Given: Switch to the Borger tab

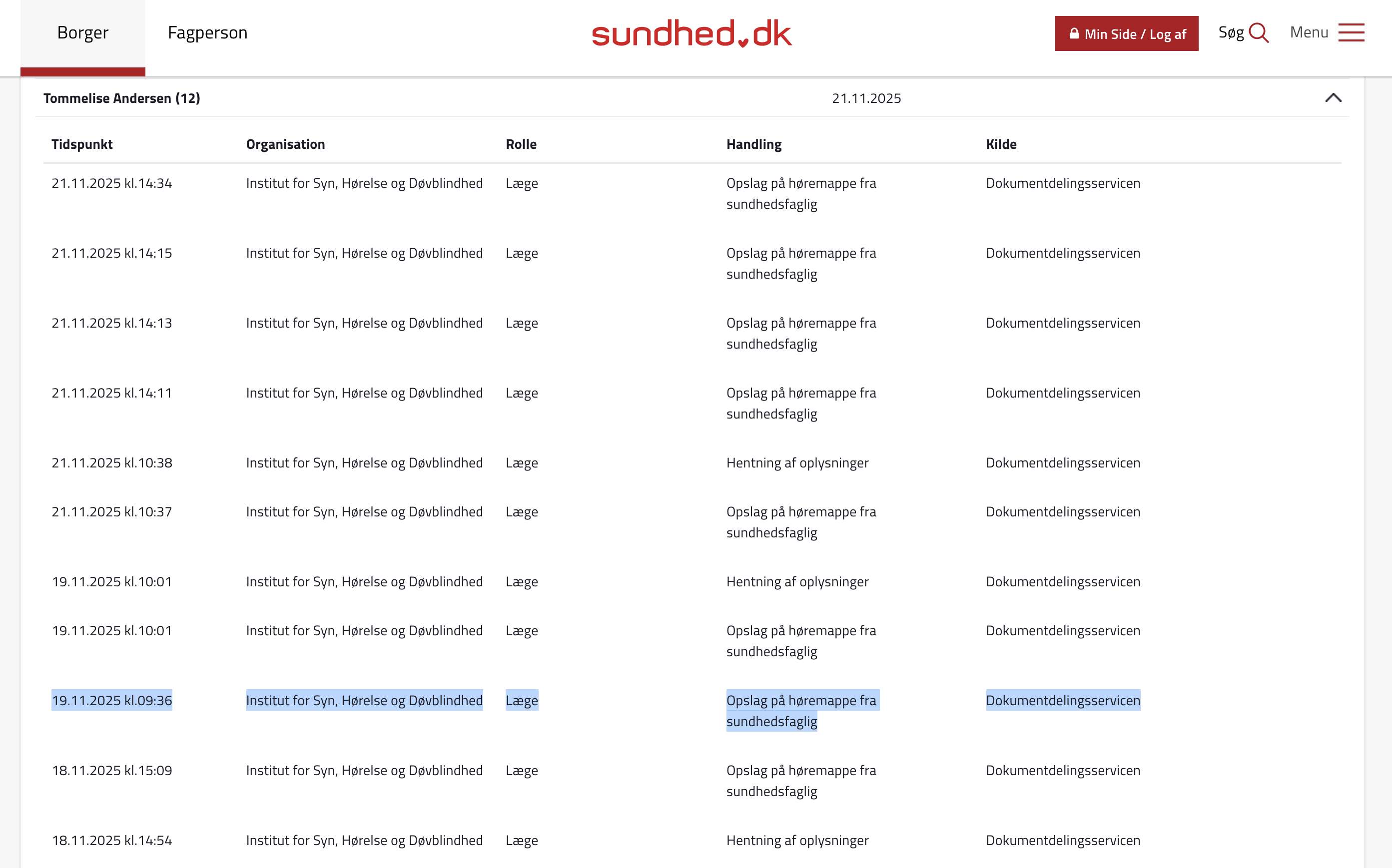Looking at the screenshot, I should [83, 33].
